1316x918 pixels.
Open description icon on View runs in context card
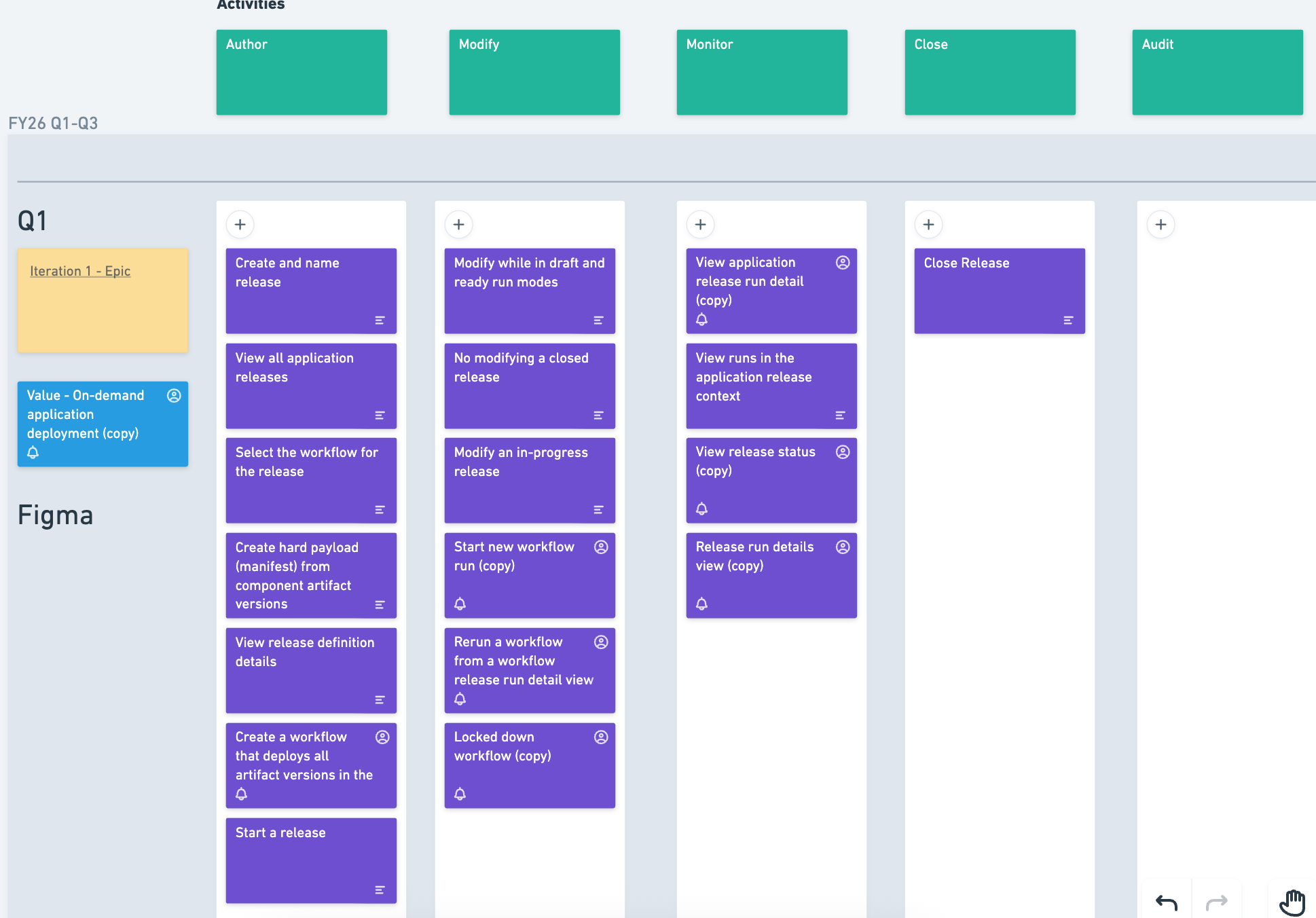tap(841, 416)
